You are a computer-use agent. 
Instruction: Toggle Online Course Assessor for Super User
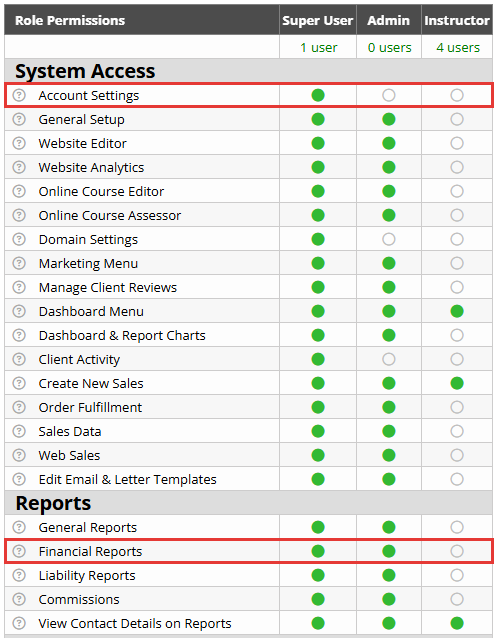pyautogui.click(x=318, y=215)
